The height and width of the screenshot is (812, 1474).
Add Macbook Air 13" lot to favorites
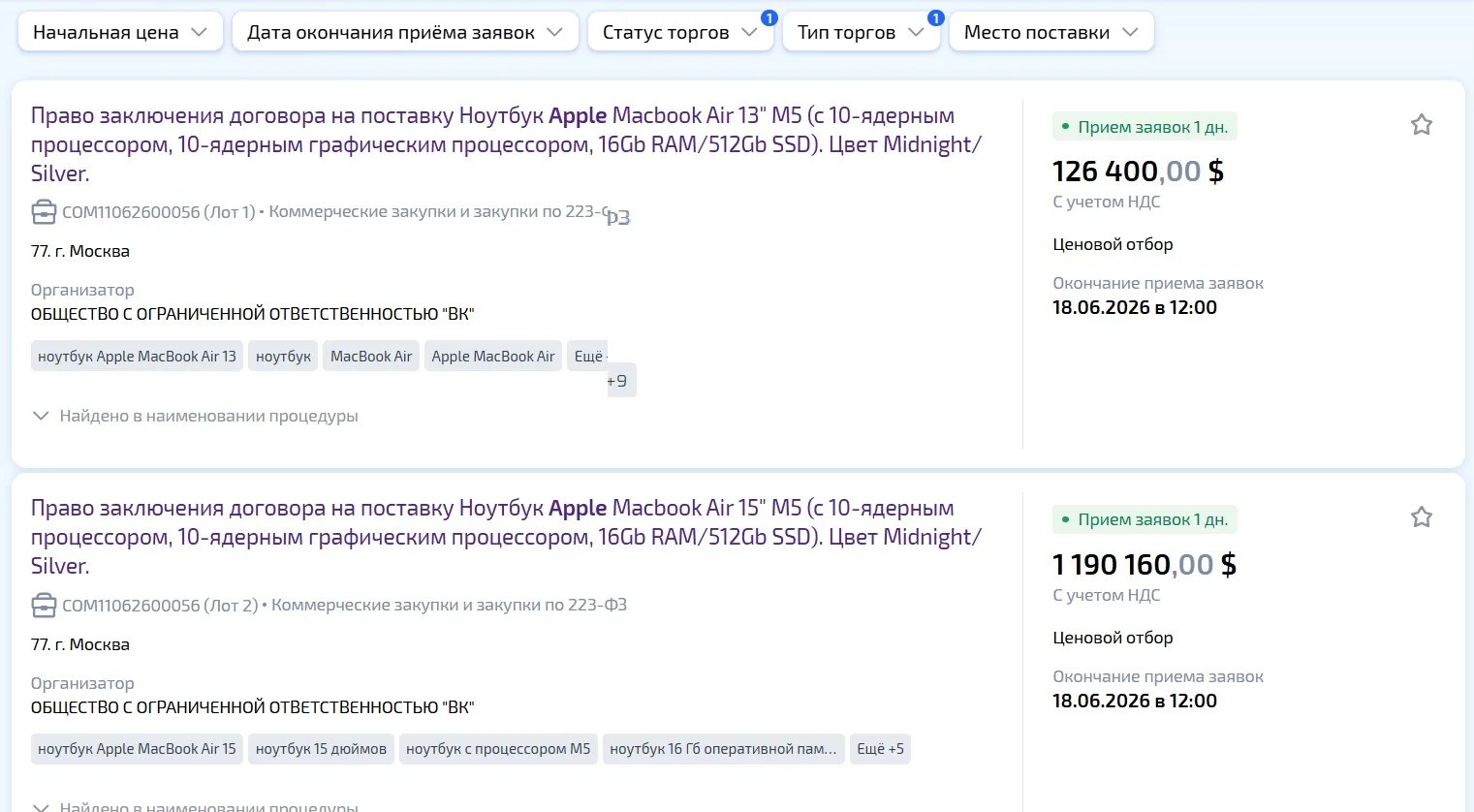pos(1421,125)
